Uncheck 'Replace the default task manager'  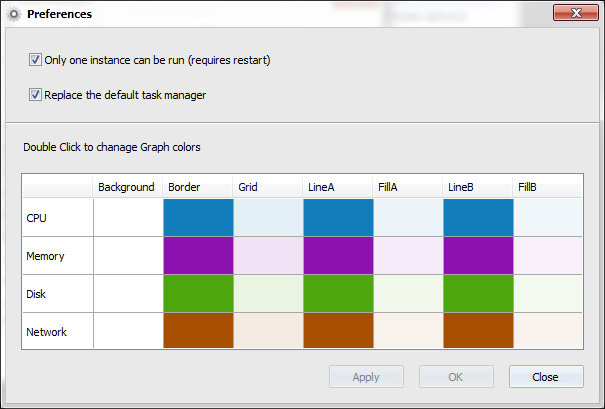36,95
